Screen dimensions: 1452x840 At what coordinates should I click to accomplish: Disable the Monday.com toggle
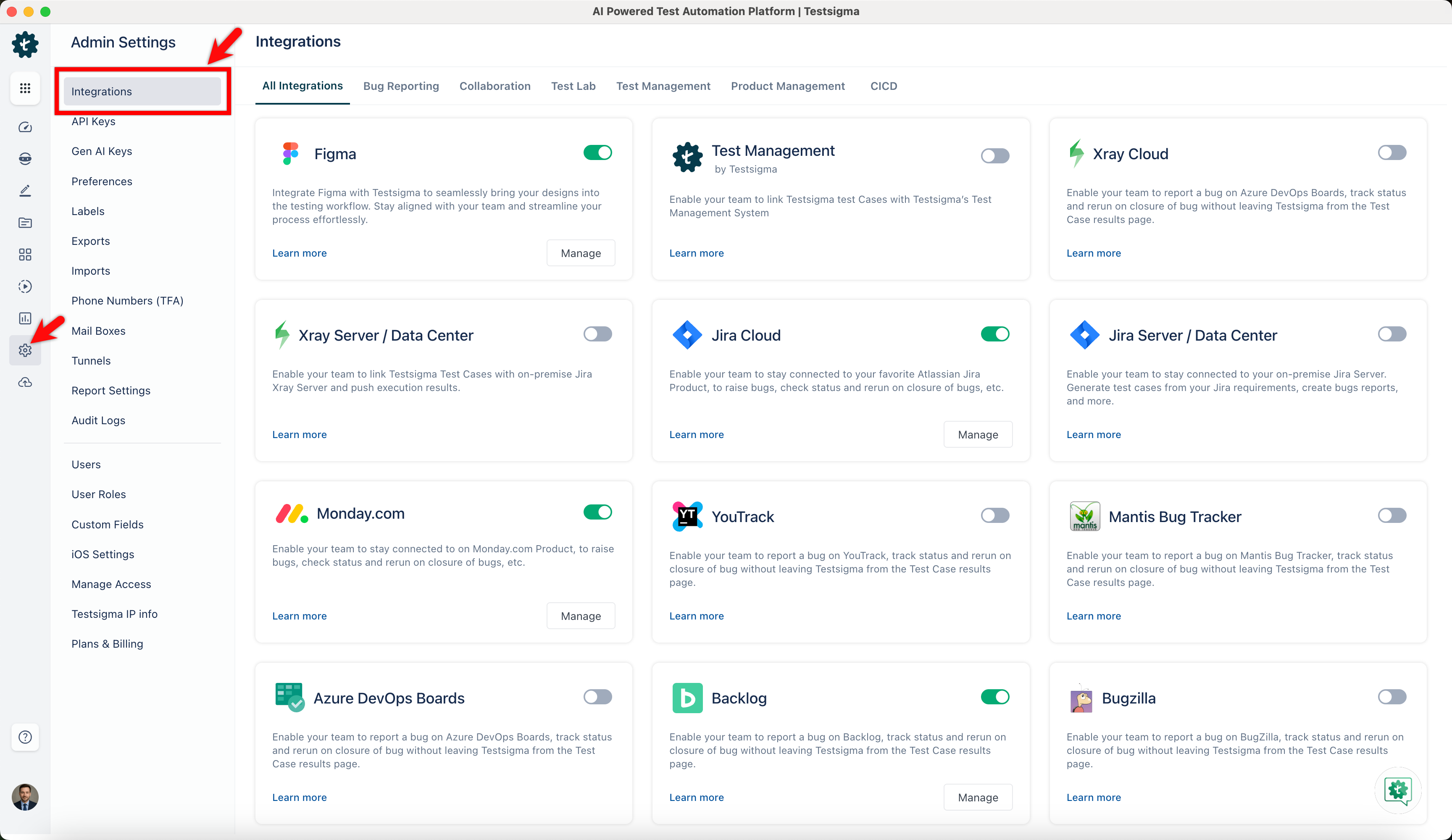coord(597,512)
